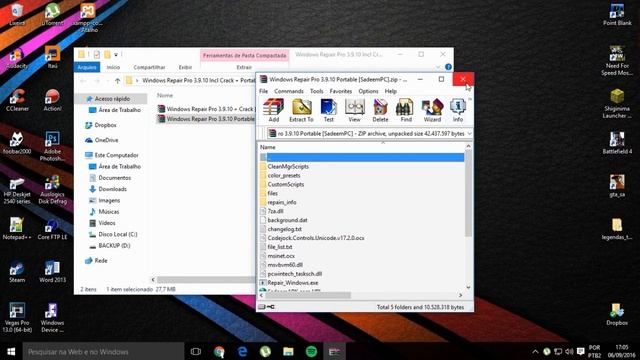Show archive Info in WinRAR
This screenshot has height=360, width=640.
458,110
